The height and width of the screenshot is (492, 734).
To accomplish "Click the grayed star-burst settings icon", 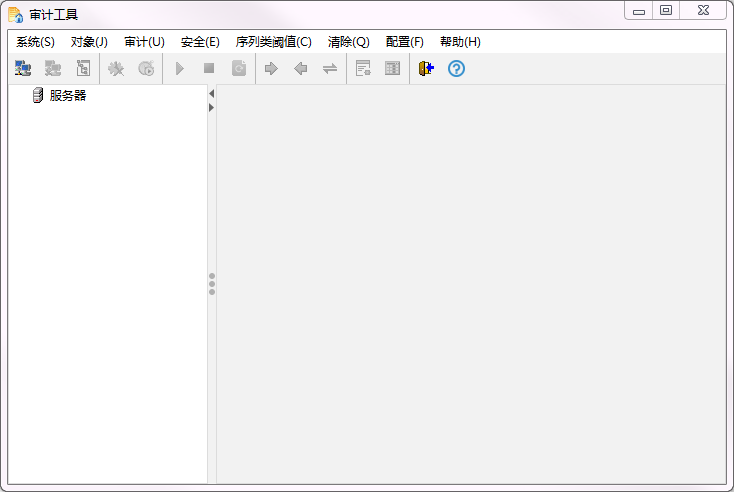I will tap(116, 69).
